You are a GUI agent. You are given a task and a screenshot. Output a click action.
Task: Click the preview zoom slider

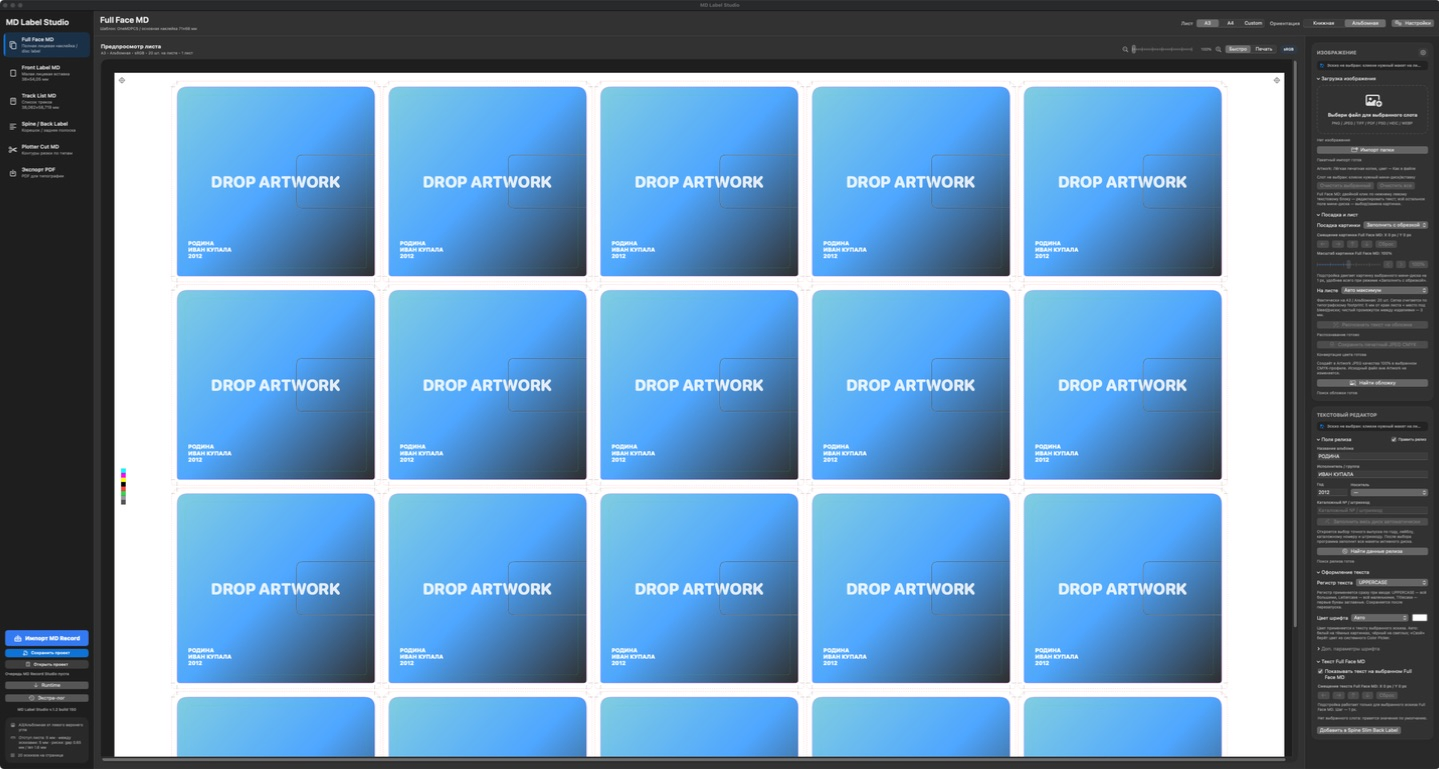[x=1162, y=49]
